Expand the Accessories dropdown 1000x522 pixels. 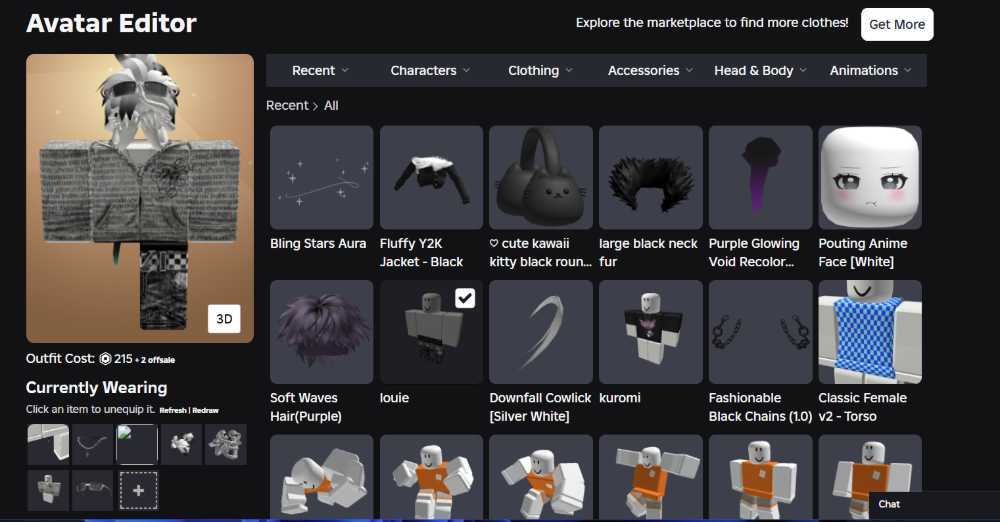(x=650, y=70)
